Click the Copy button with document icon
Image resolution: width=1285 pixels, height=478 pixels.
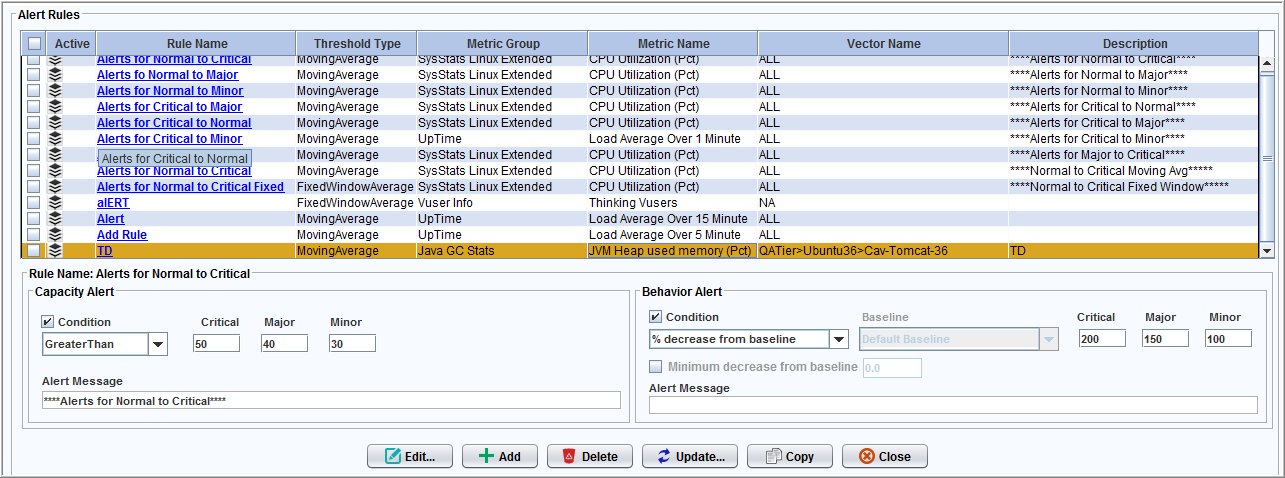pos(789,456)
